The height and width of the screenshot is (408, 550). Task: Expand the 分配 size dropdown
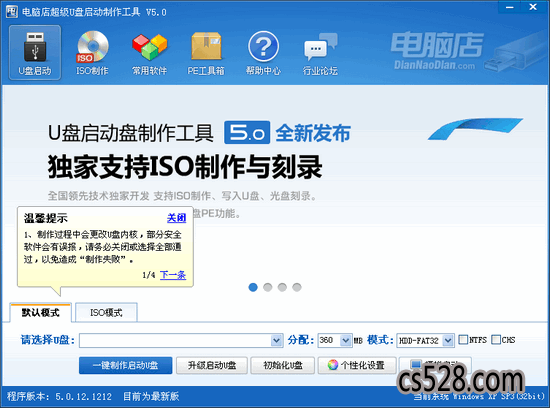(346, 340)
